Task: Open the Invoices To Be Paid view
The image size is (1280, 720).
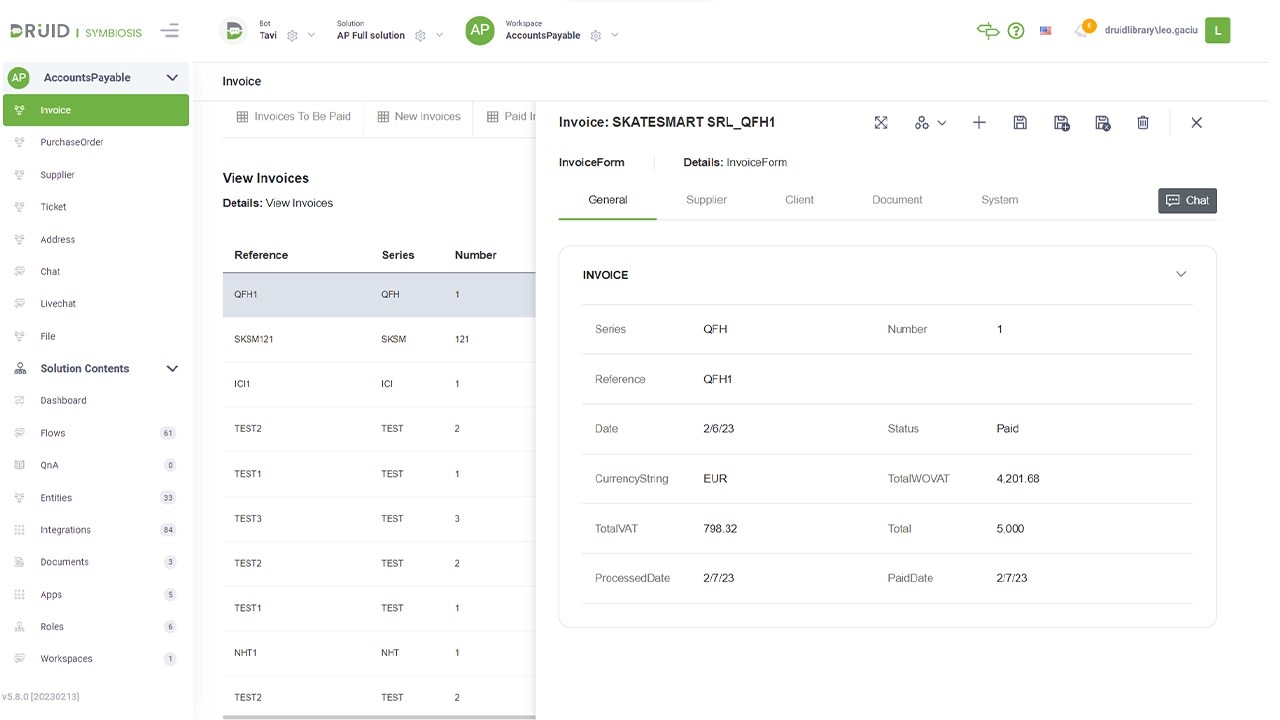Action: 294,117
